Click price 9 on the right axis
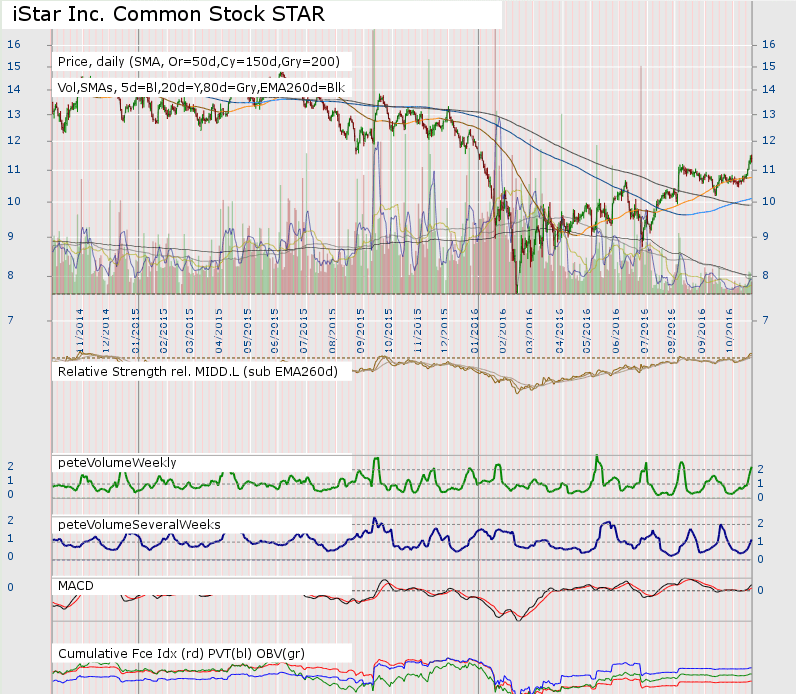The width and height of the screenshot is (796, 694). point(765,237)
